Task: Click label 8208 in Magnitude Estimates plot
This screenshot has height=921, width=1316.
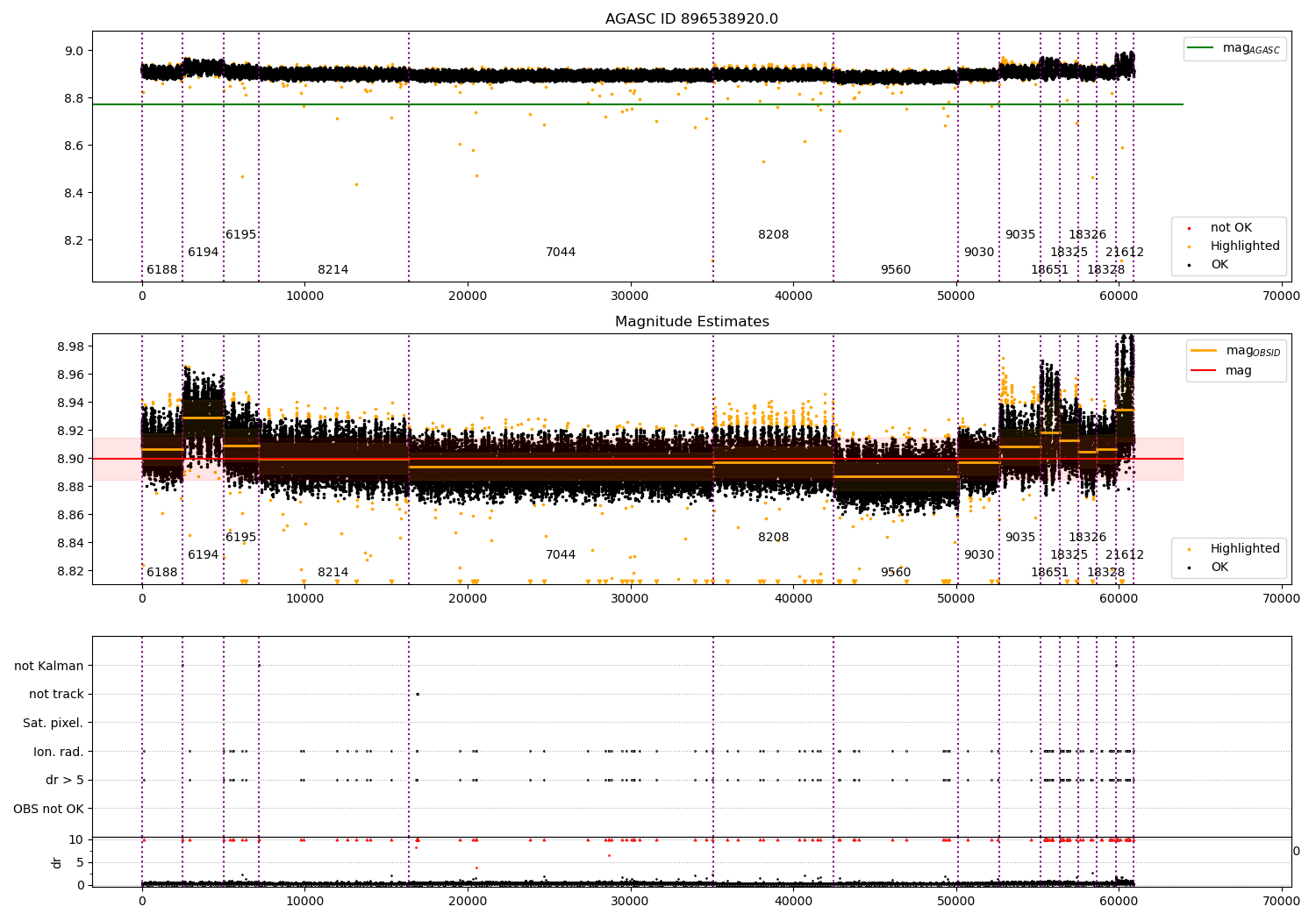Action: pos(774,537)
